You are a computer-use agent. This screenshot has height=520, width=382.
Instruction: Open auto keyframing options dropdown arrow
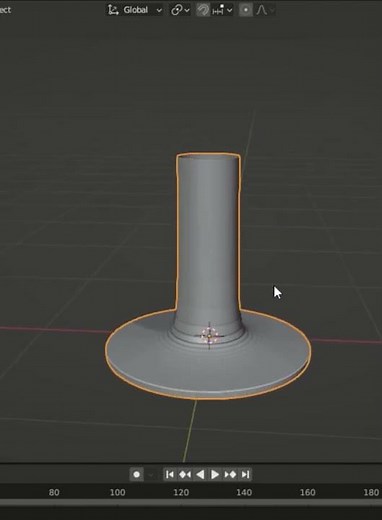click(151, 474)
